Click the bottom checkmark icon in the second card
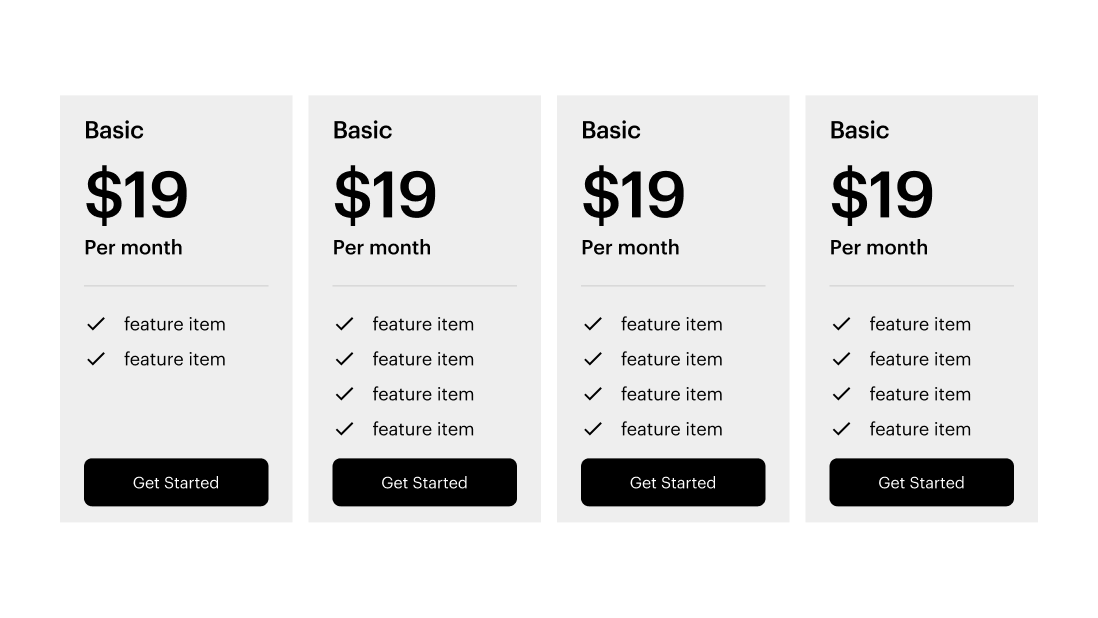 click(345, 429)
